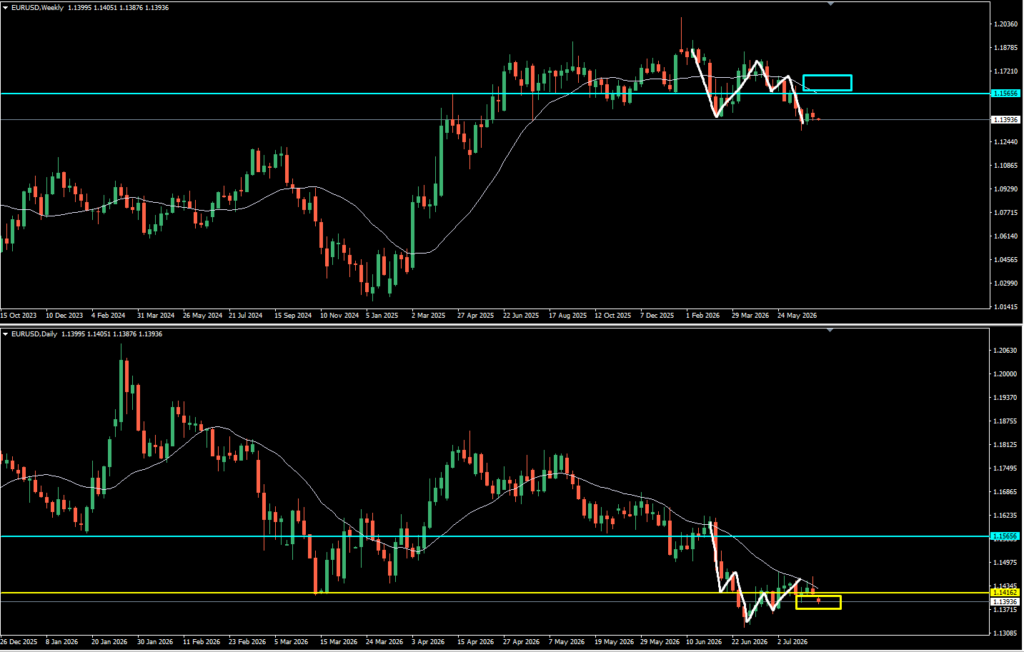Viewport: 1024px width, 652px height.
Task: Click the 1.17210 price scale value
Action: click(1006, 71)
